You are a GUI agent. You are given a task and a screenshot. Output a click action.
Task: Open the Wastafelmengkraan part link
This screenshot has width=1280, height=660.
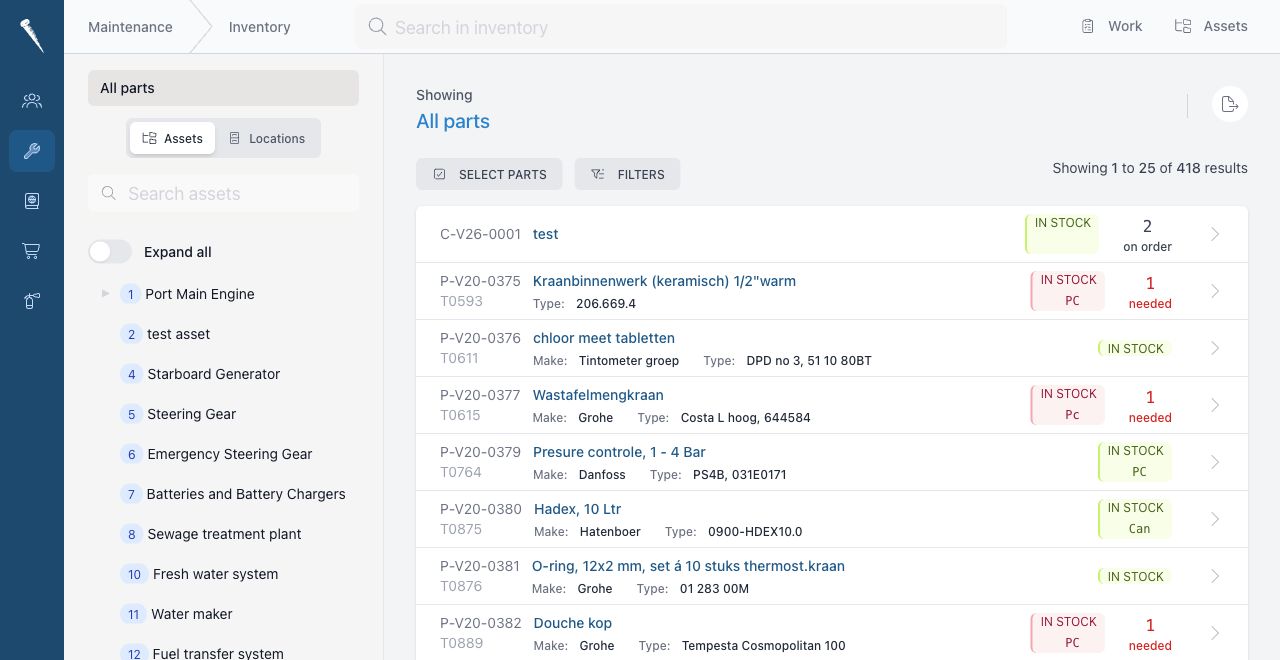[598, 395]
